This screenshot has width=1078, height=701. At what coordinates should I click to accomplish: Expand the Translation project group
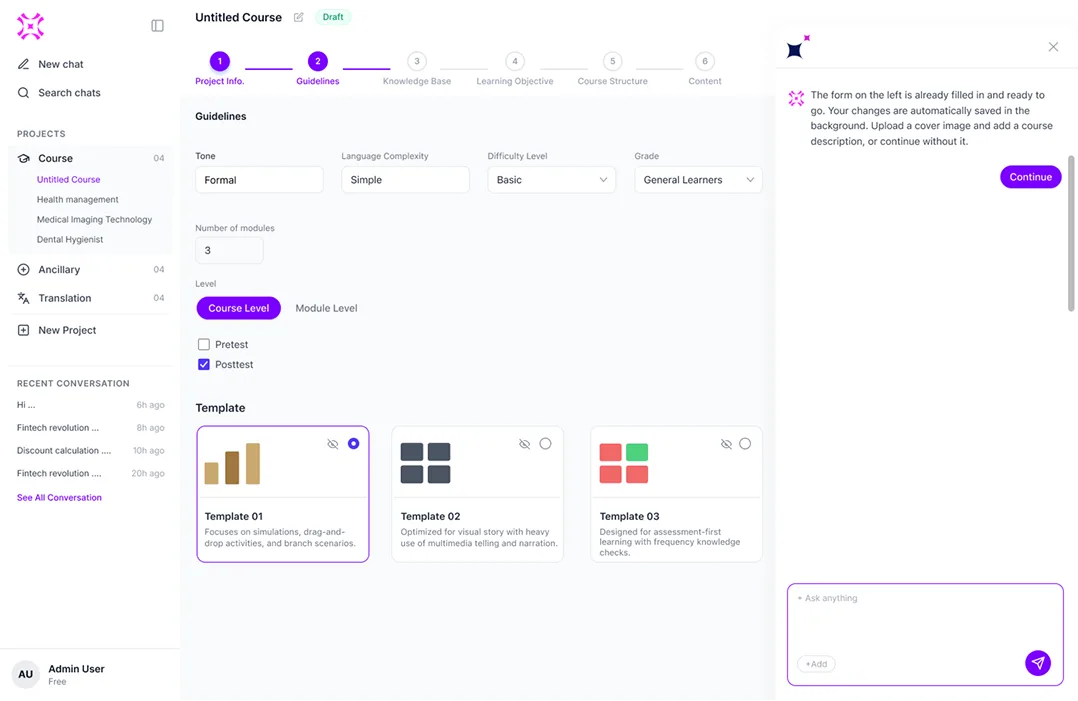point(91,298)
